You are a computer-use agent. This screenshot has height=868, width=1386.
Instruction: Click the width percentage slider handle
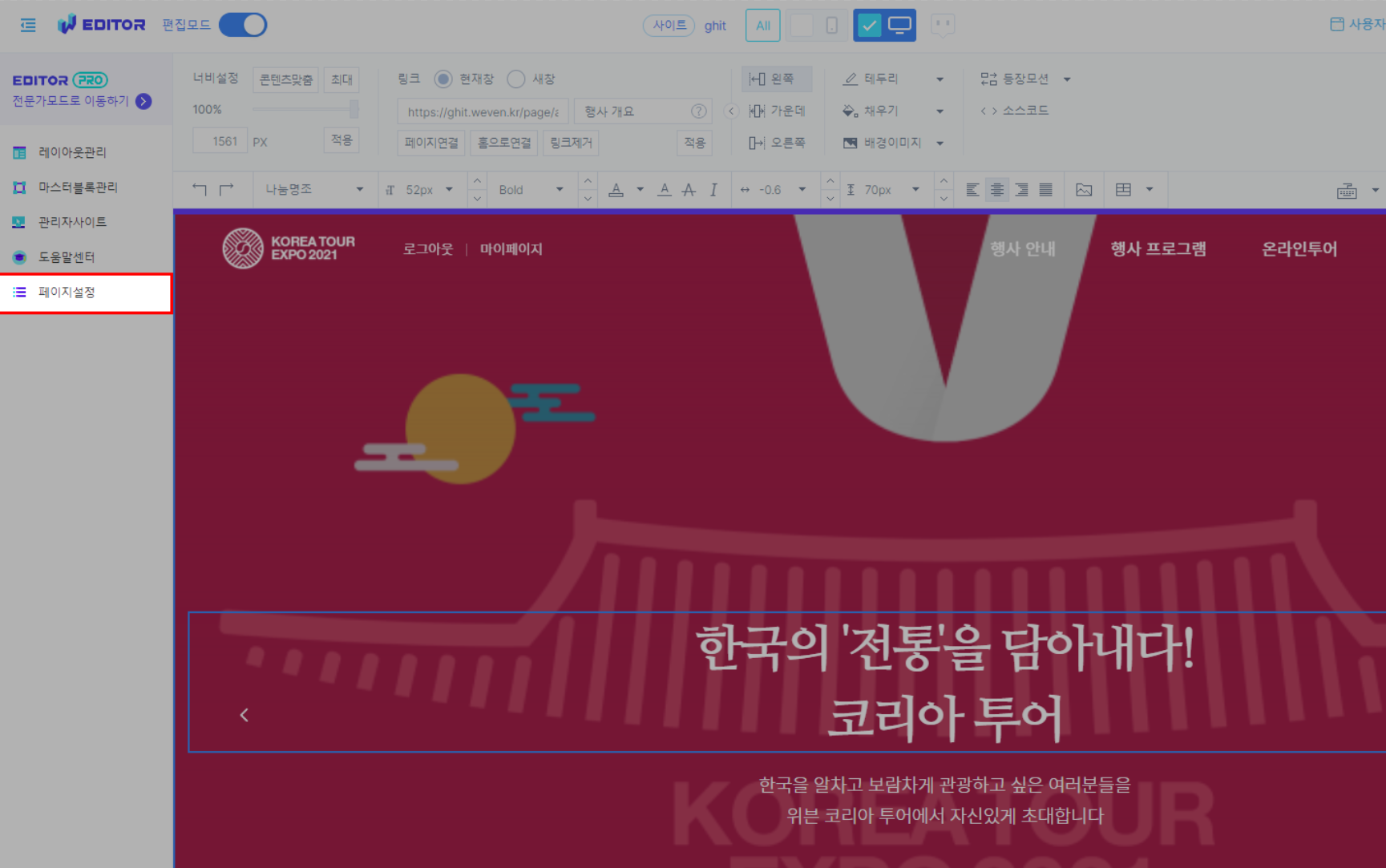click(354, 109)
